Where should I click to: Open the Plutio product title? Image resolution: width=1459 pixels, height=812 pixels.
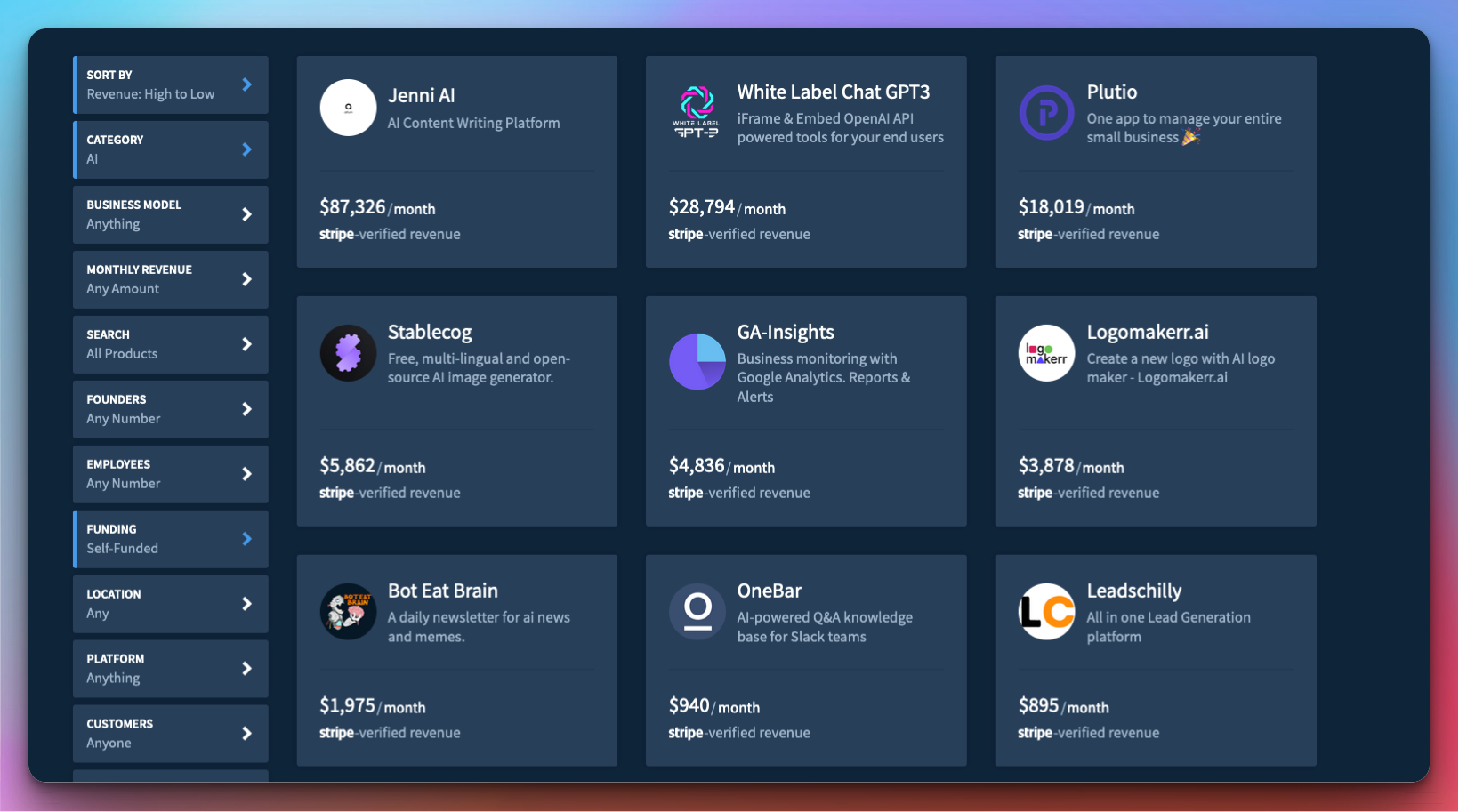[1112, 92]
